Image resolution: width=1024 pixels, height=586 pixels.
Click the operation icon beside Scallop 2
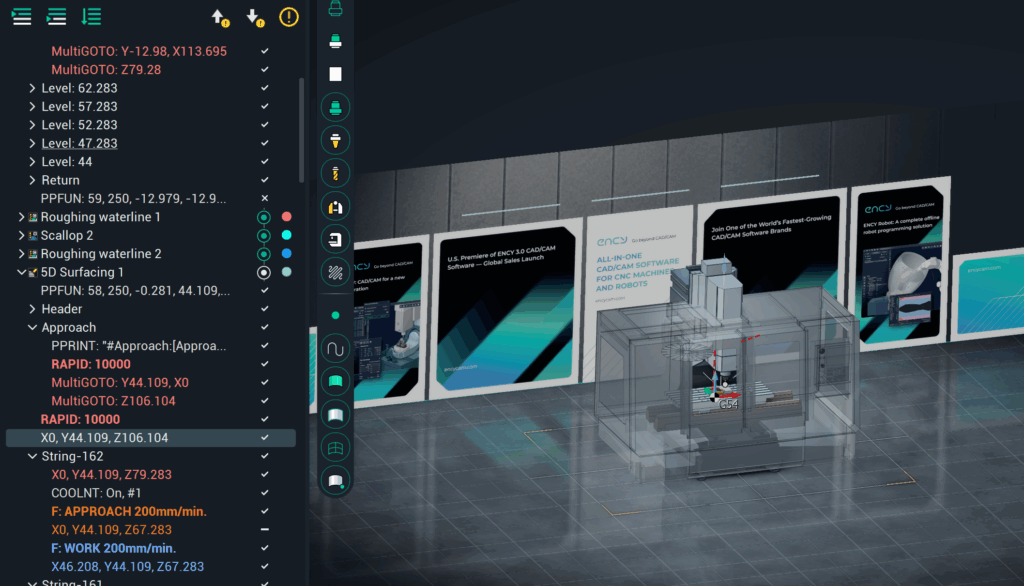(x=33, y=235)
